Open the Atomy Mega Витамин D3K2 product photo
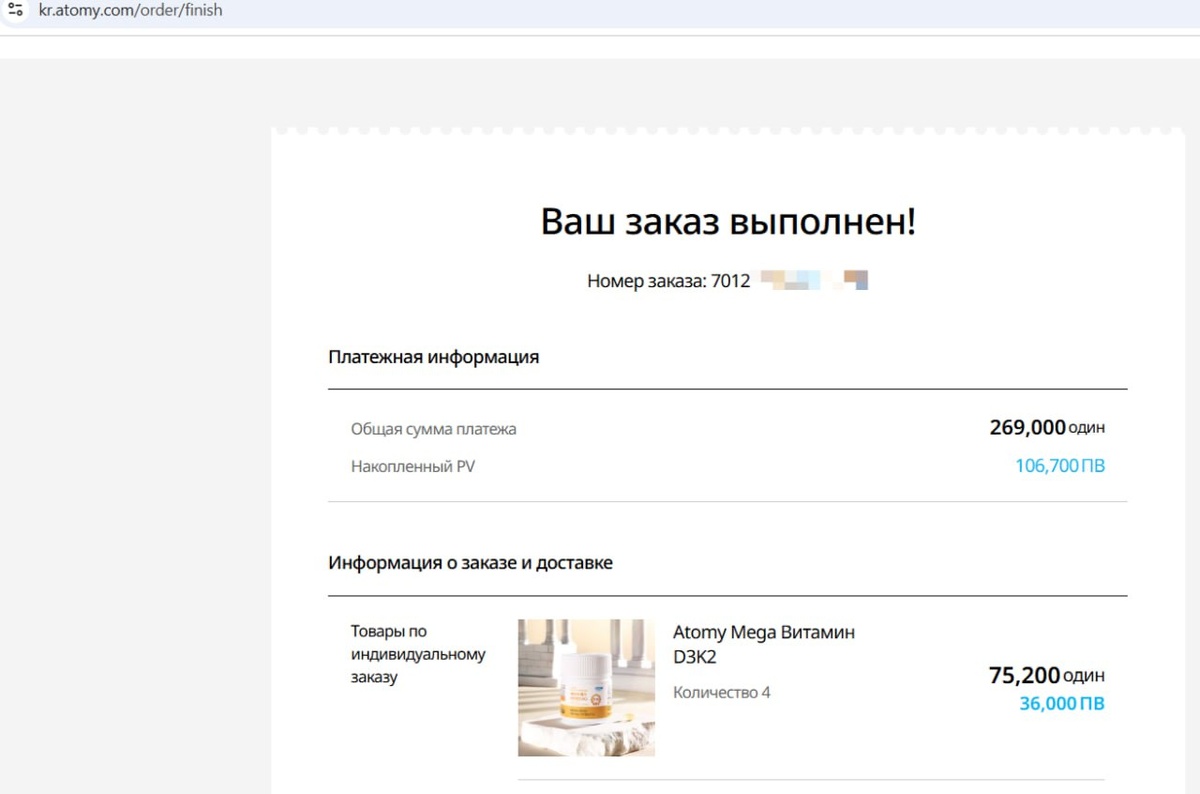The height and width of the screenshot is (794, 1200). [586, 688]
